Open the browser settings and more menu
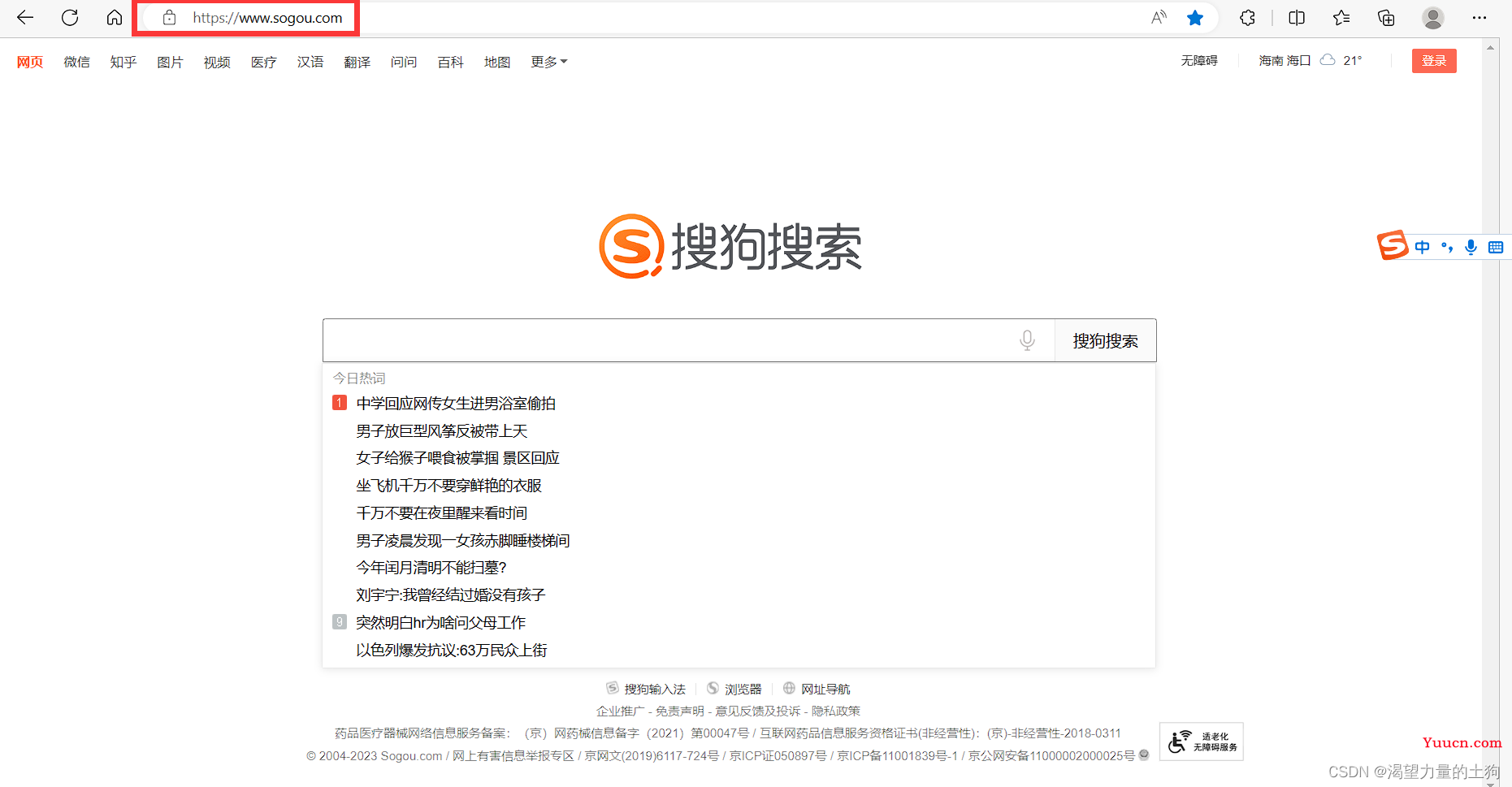The height and width of the screenshot is (787, 1512). [1480, 18]
